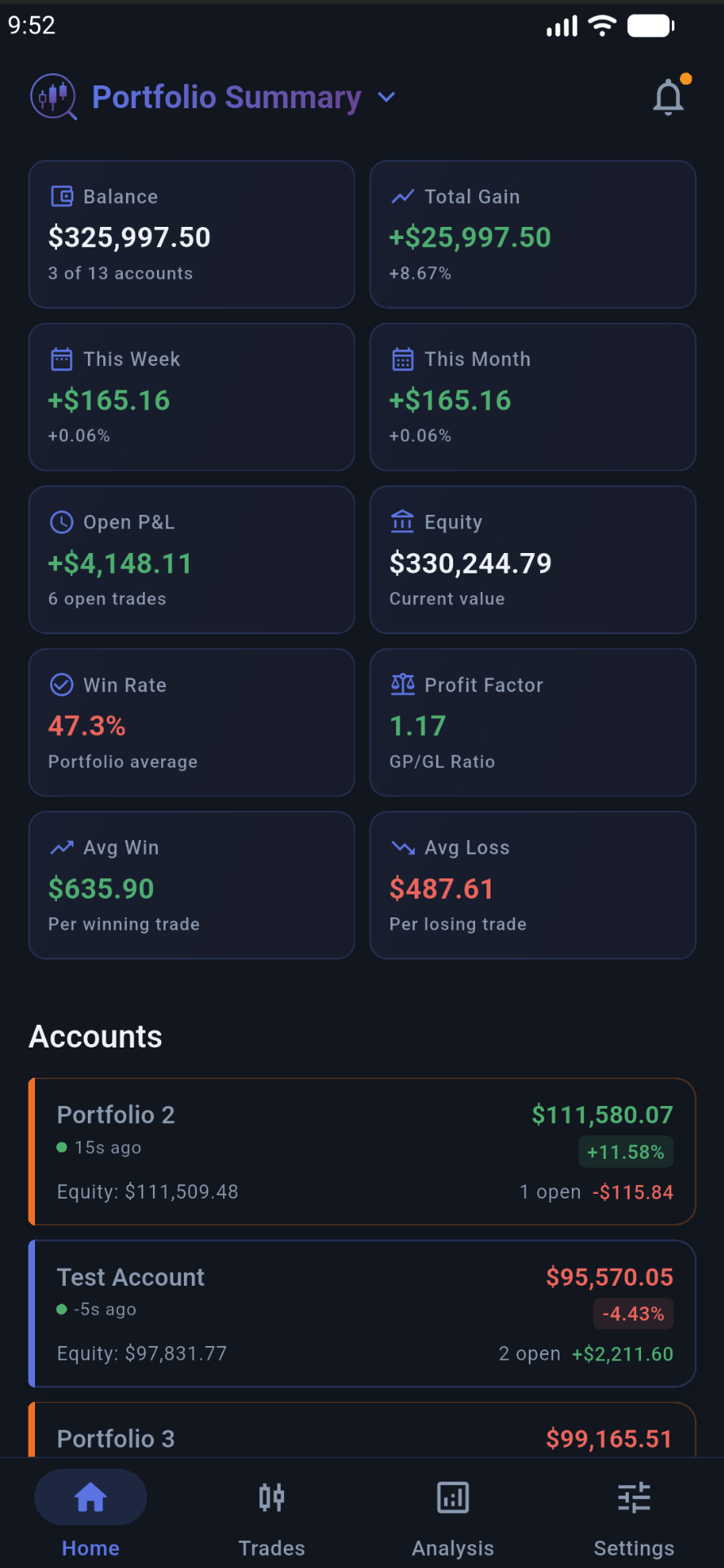Tap the notification bell icon
The image size is (724, 1568).
[669, 96]
